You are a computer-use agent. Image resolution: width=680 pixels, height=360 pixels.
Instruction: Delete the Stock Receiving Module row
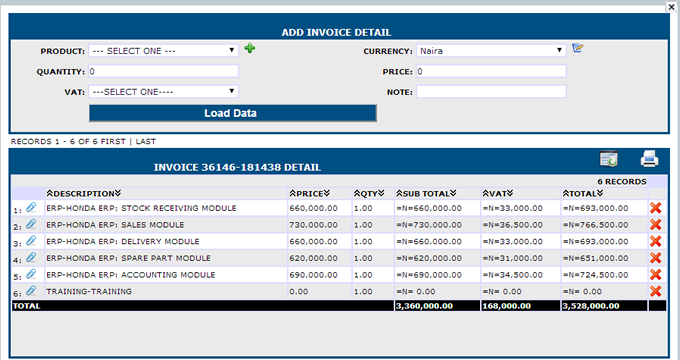[x=655, y=208]
